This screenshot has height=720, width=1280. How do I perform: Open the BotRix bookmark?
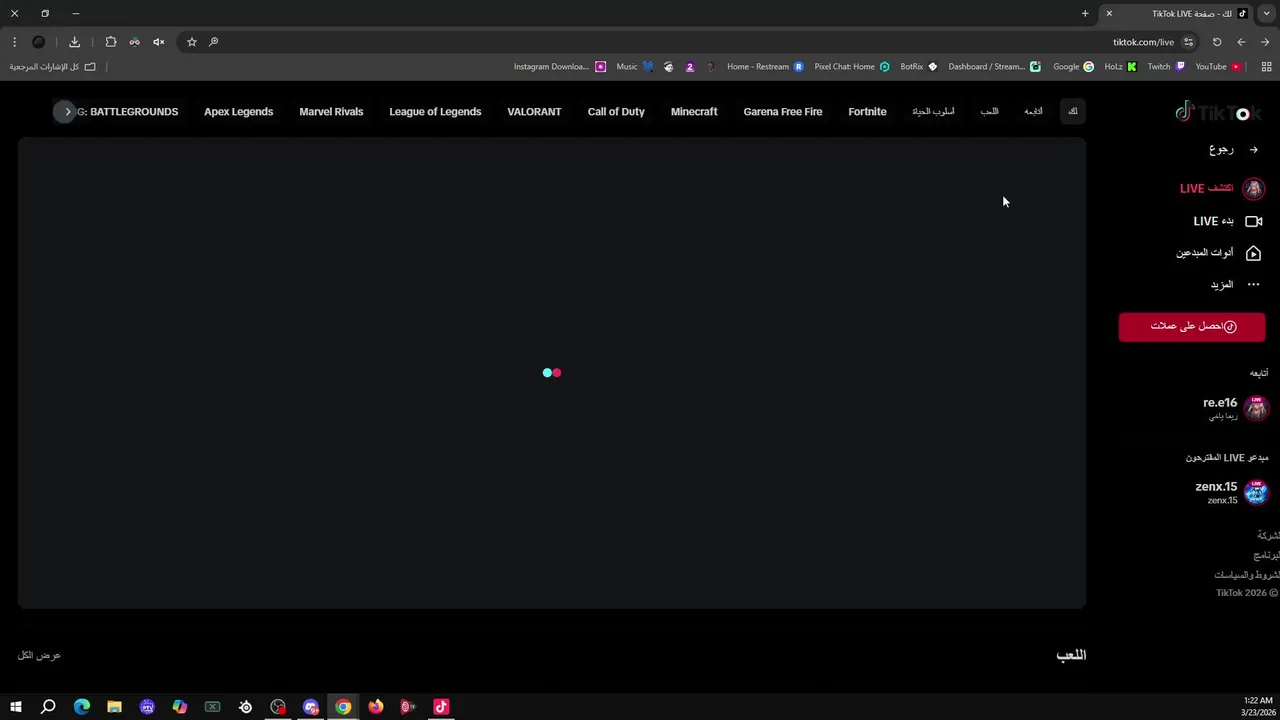[x=919, y=67]
